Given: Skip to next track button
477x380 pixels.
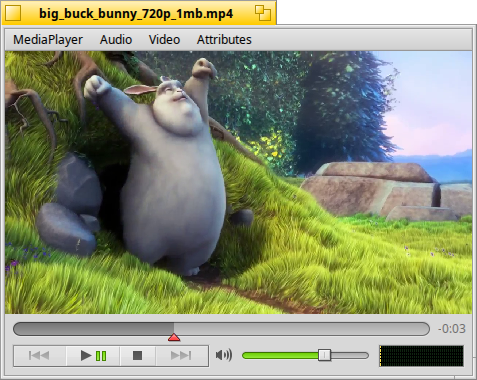Looking at the screenshot, I should coord(181,356).
